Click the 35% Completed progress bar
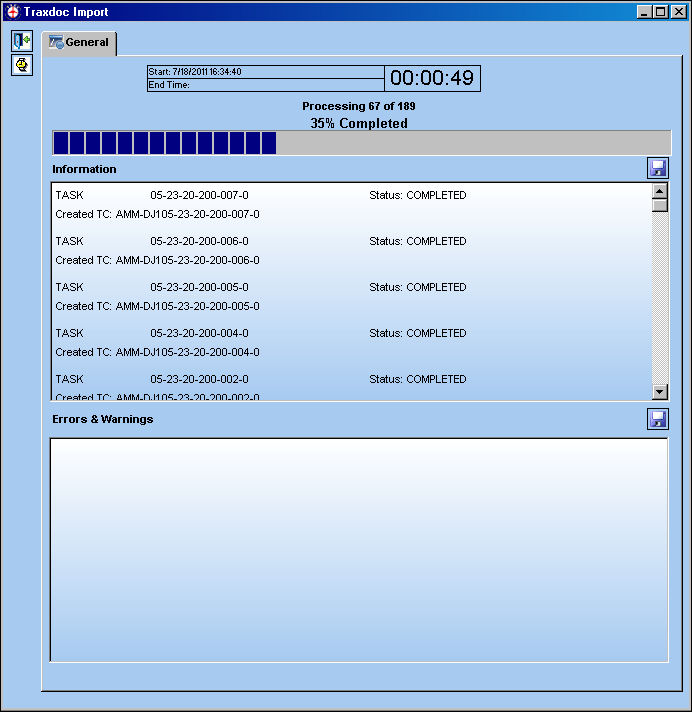Viewport: 692px width, 712px height. [x=361, y=143]
